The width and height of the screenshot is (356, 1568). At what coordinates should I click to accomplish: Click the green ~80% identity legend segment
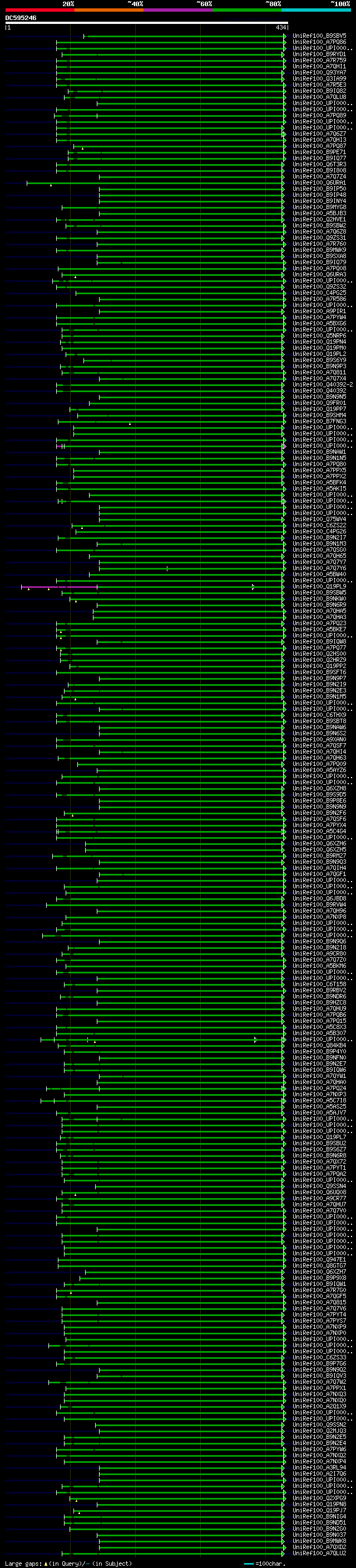247,10
